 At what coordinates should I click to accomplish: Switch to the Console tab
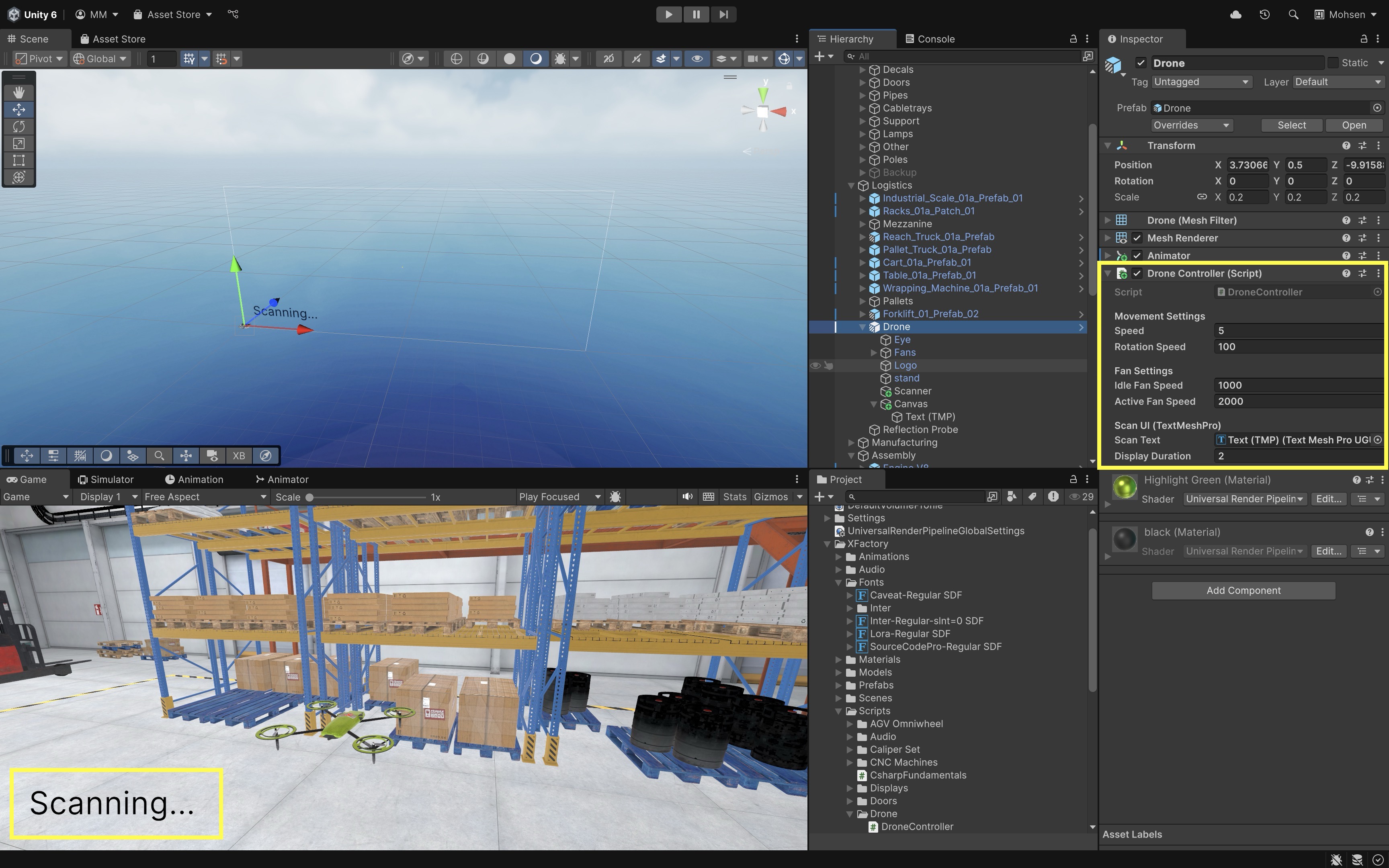point(930,39)
